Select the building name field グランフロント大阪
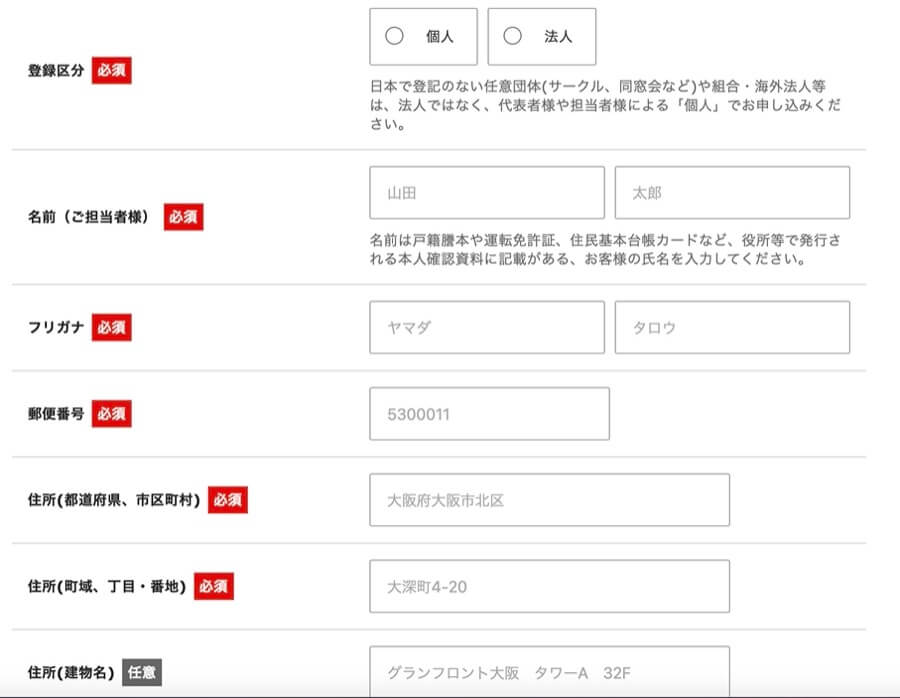900x698 pixels. pyautogui.click(x=549, y=672)
